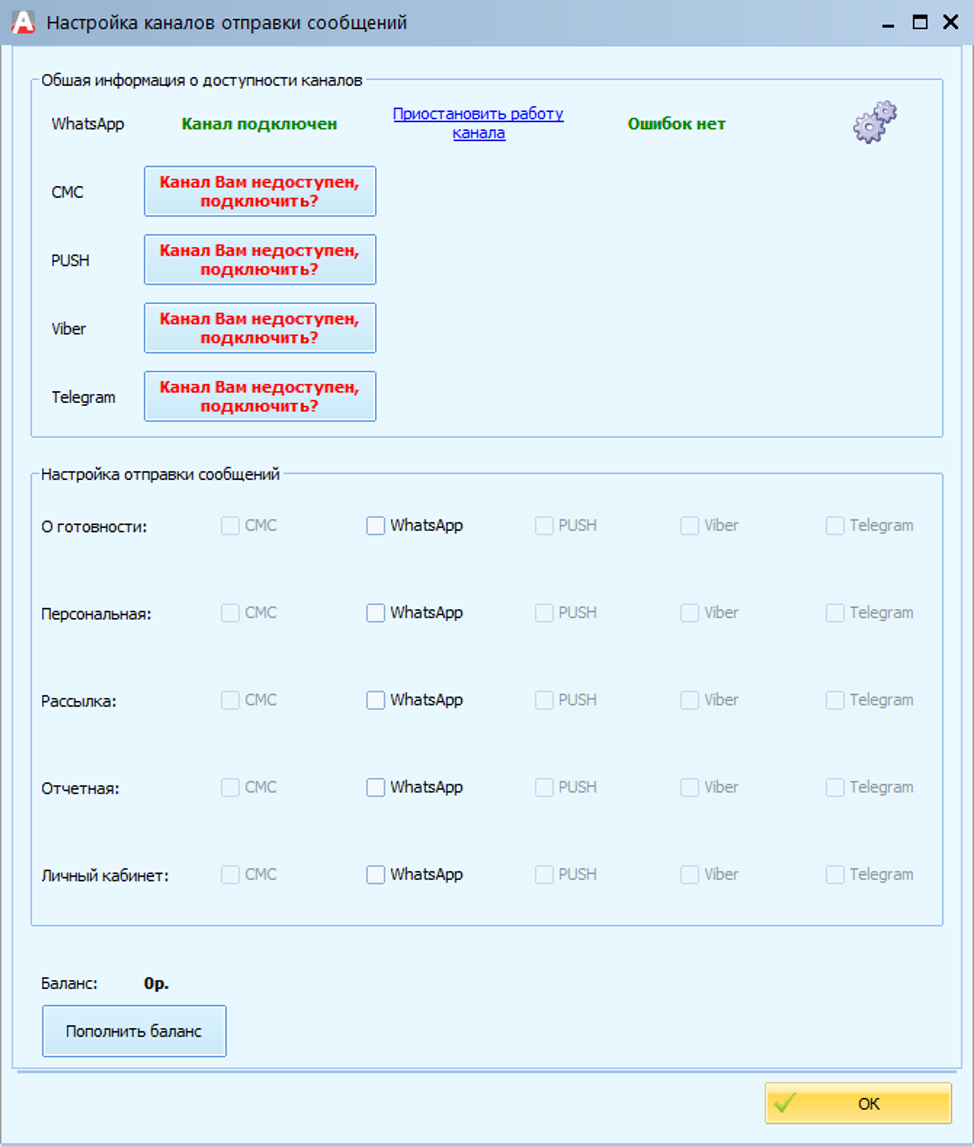
Task: Toggle Telegram checkbox in 'Персональная' row
Action: tap(835, 612)
